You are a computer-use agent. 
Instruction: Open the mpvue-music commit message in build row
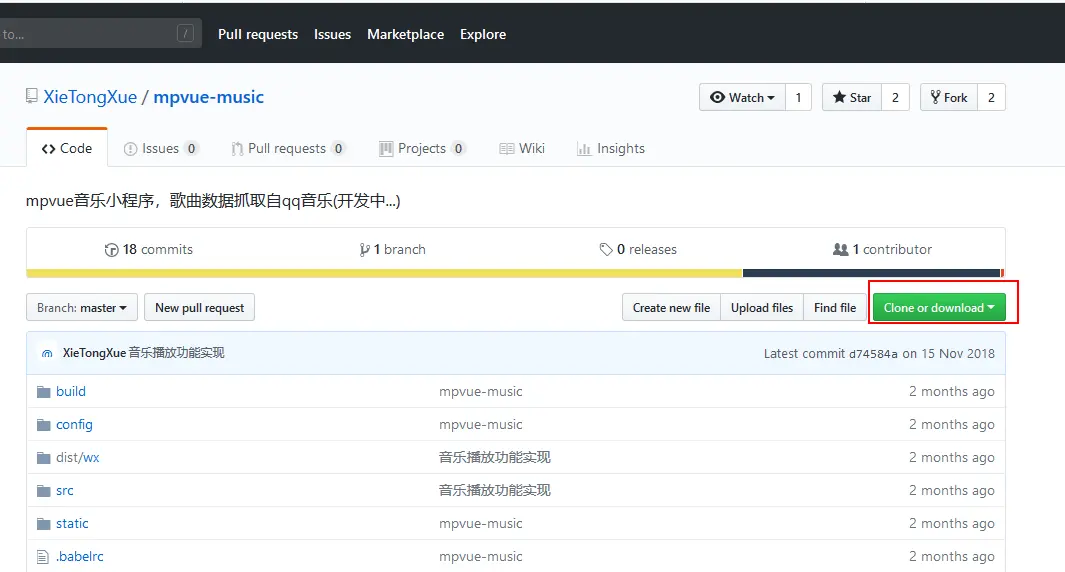(481, 391)
